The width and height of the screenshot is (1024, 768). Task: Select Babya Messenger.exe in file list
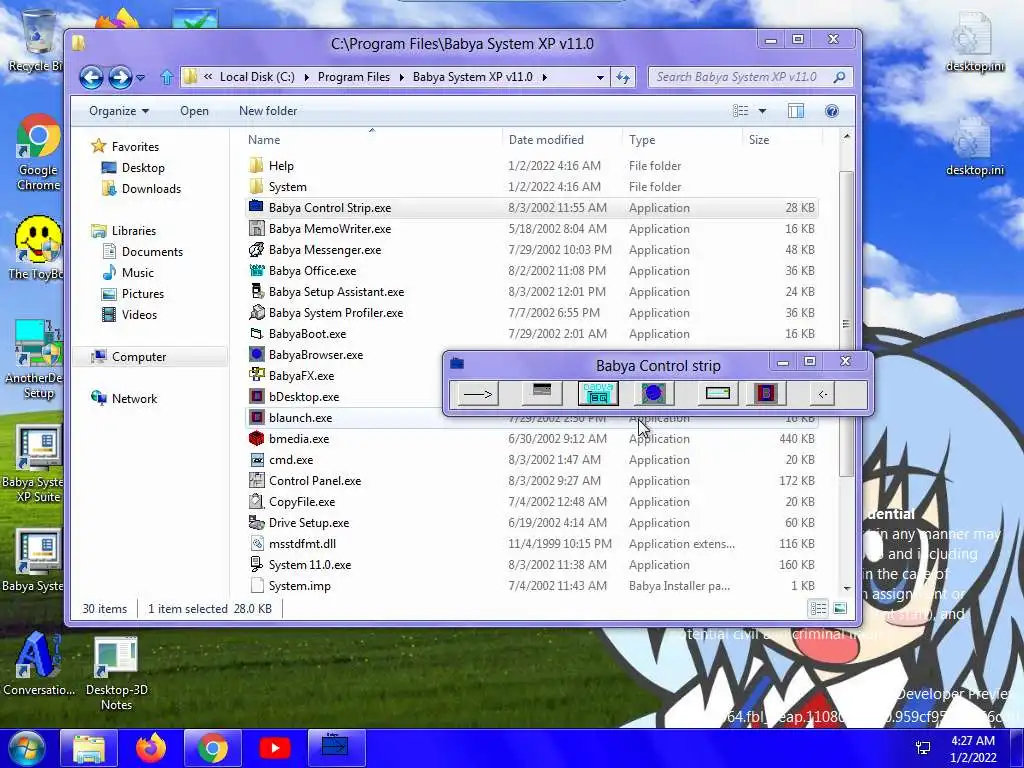pyautogui.click(x=532, y=249)
